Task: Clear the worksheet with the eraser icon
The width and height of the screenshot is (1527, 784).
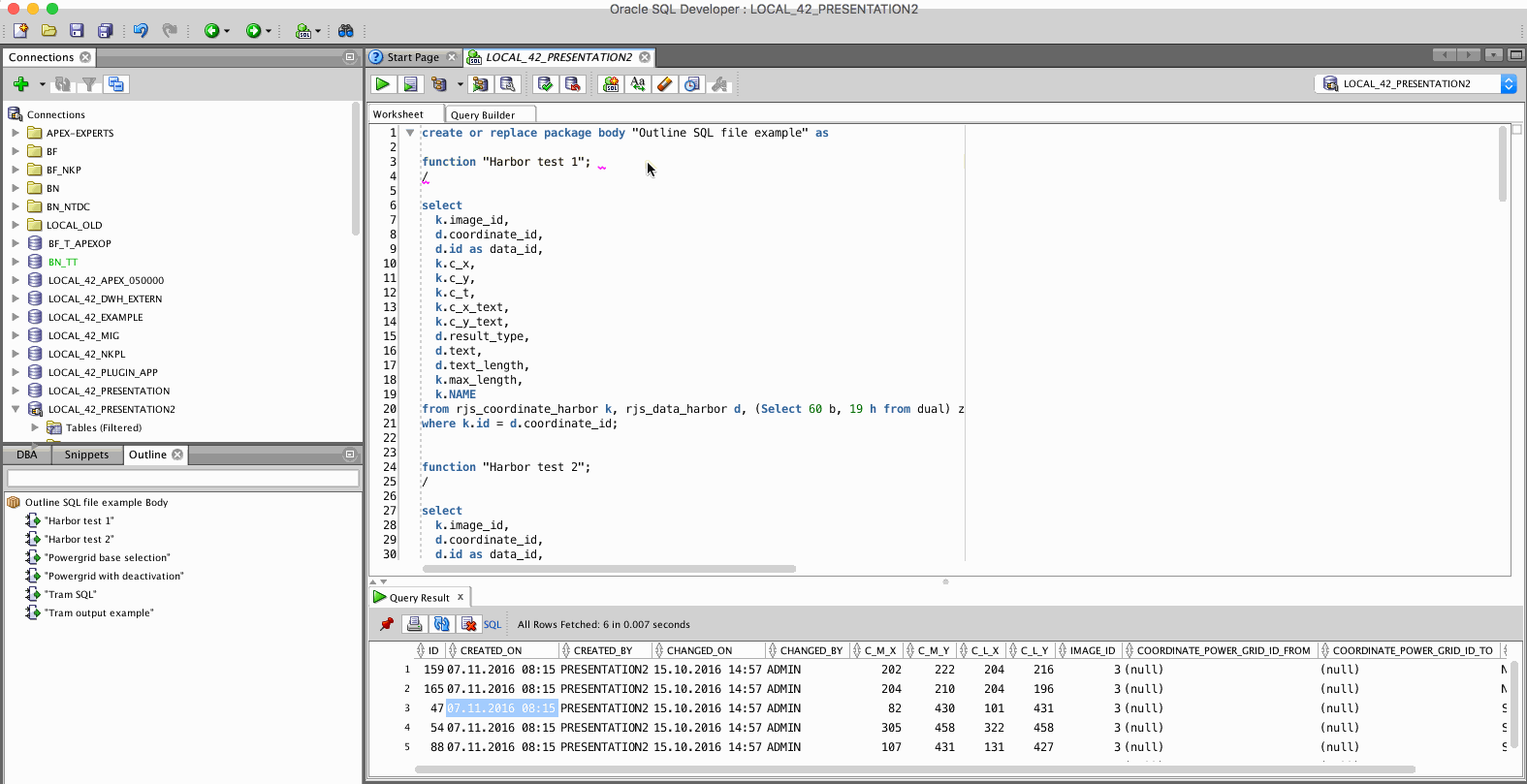Action: point(664,84)
